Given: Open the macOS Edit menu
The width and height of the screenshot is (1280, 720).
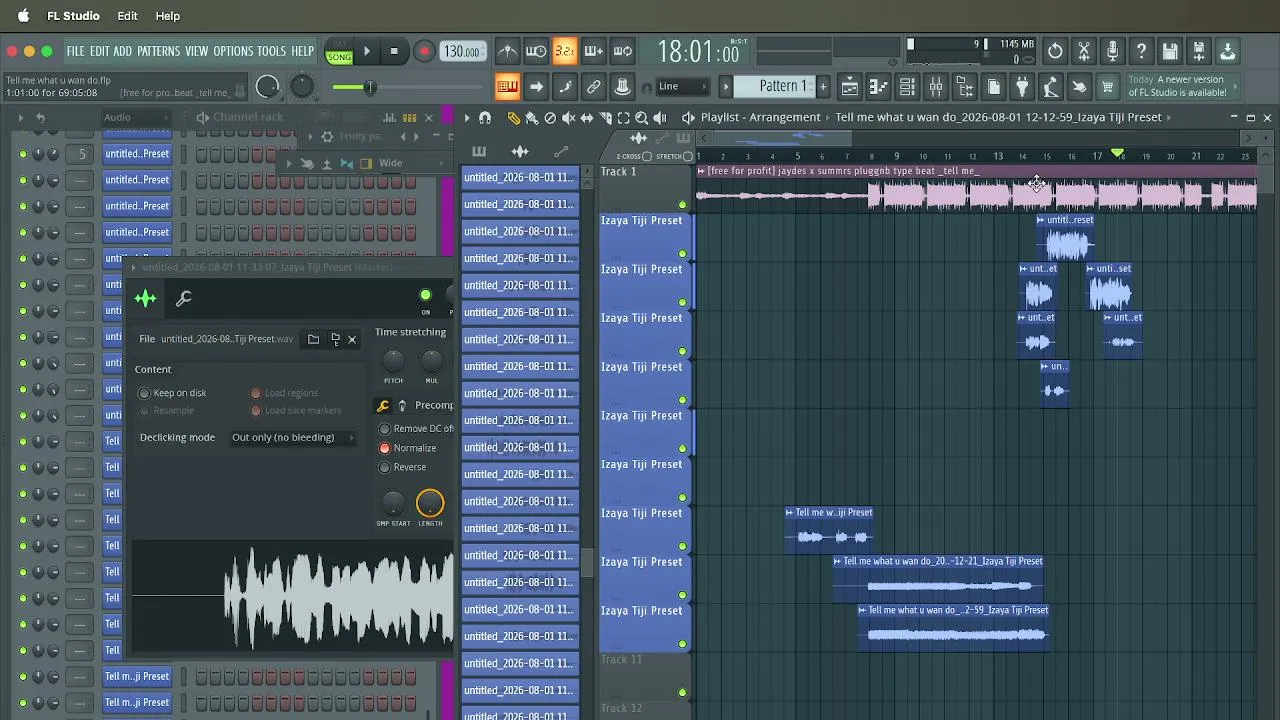Looking at the screenshot, I should 127,16.
